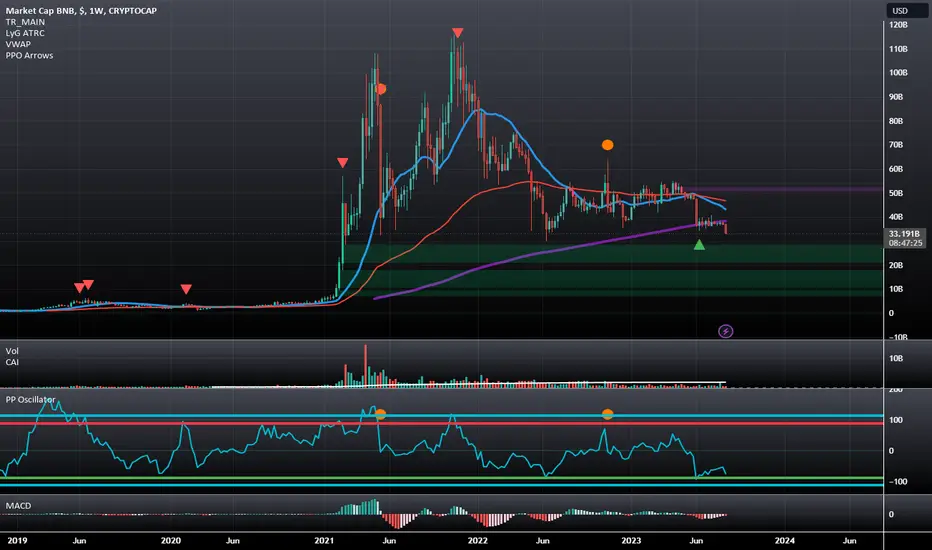Select the Vol indicator label
This screenshot has width=932, height=550.
click(x=12, y=351)
